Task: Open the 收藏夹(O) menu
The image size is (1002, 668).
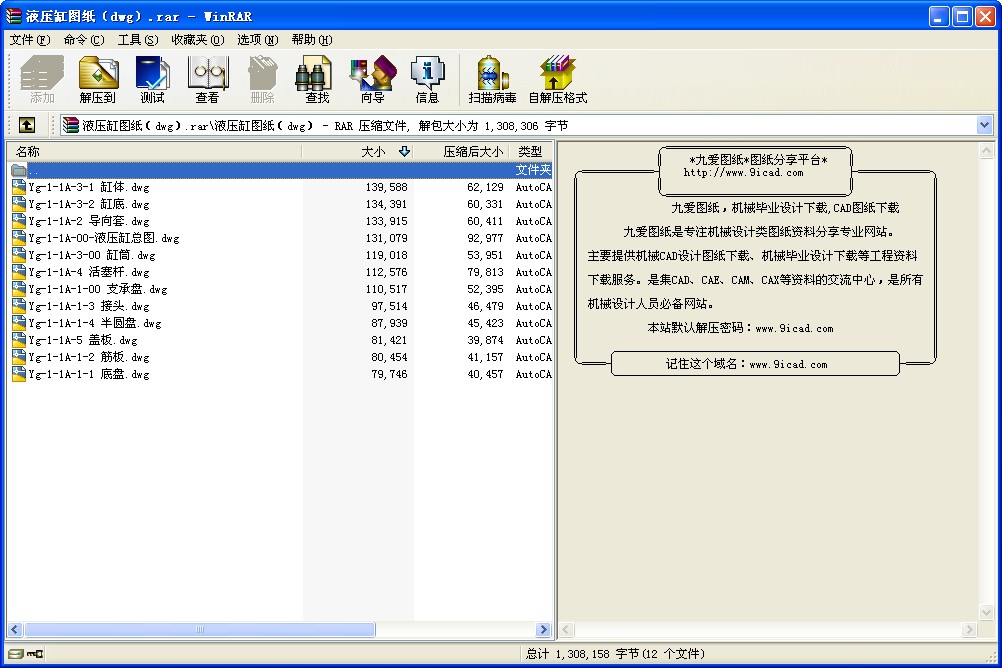Action: point(197,40)
